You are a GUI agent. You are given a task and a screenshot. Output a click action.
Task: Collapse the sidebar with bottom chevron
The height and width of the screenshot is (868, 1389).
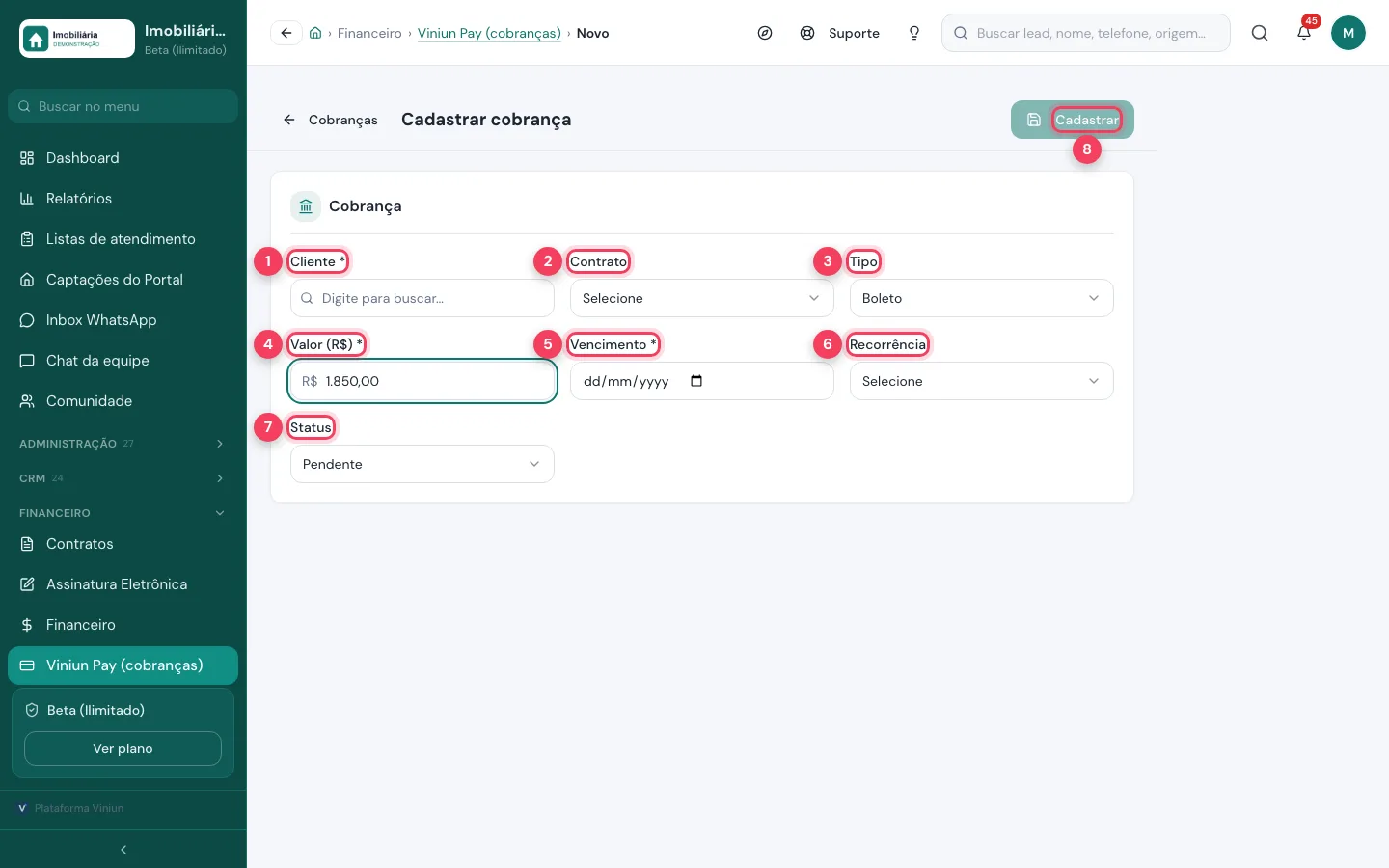pyautogui.click(x=123, y=850)
